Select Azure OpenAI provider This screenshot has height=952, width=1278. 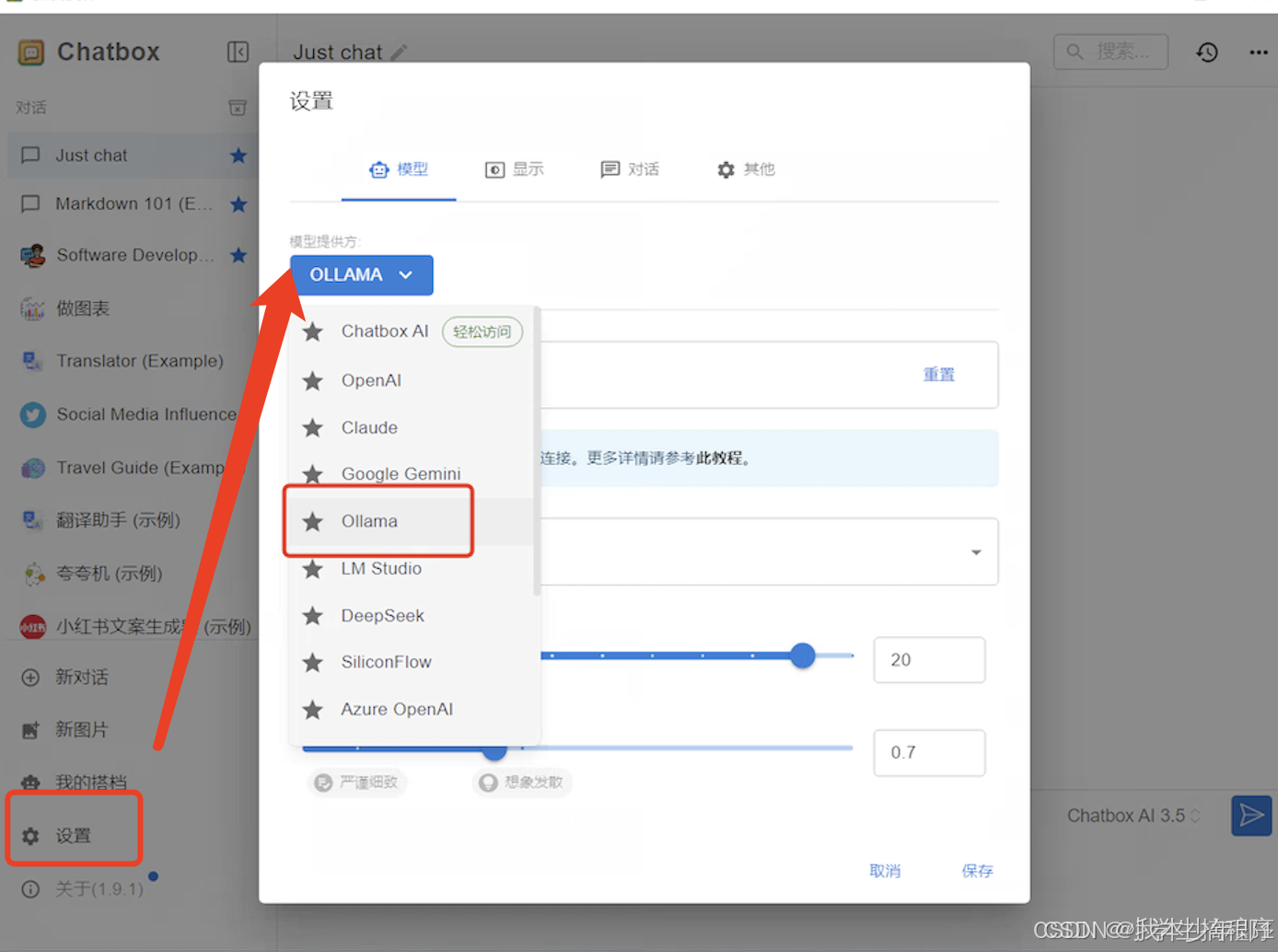coord(412,710)
